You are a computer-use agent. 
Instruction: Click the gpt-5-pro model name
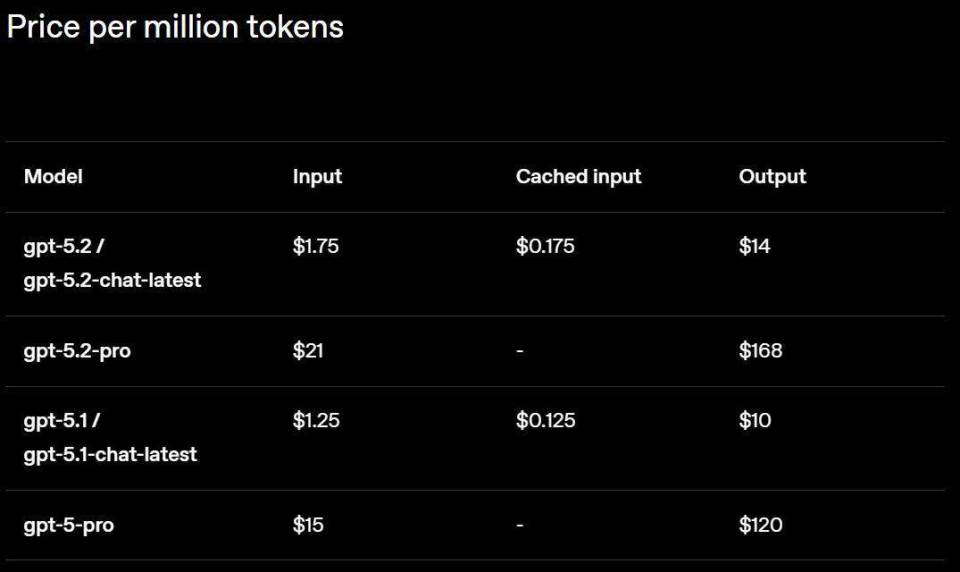68,525
